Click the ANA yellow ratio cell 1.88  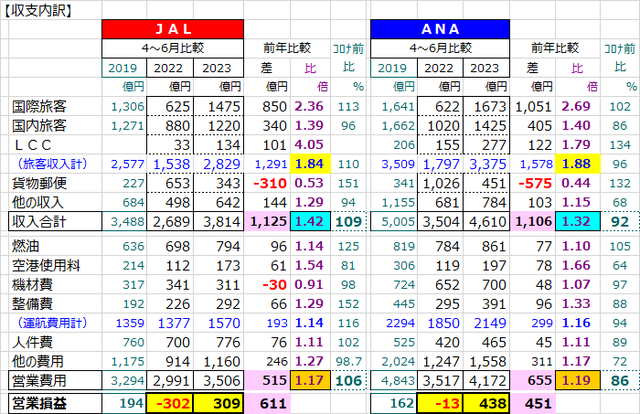(x=578, y=164)
